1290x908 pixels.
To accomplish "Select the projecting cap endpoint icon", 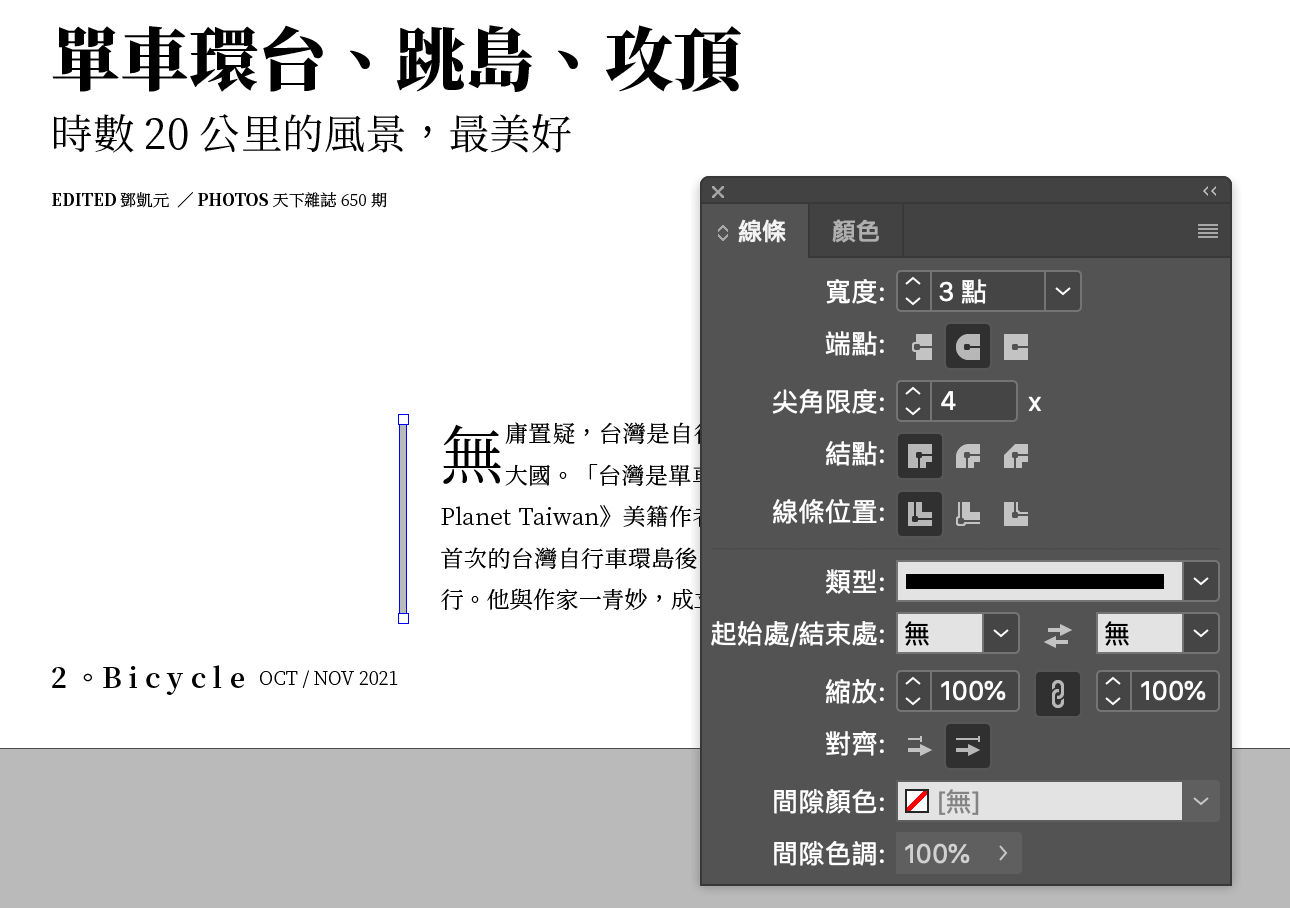I will pos(1016,347).
